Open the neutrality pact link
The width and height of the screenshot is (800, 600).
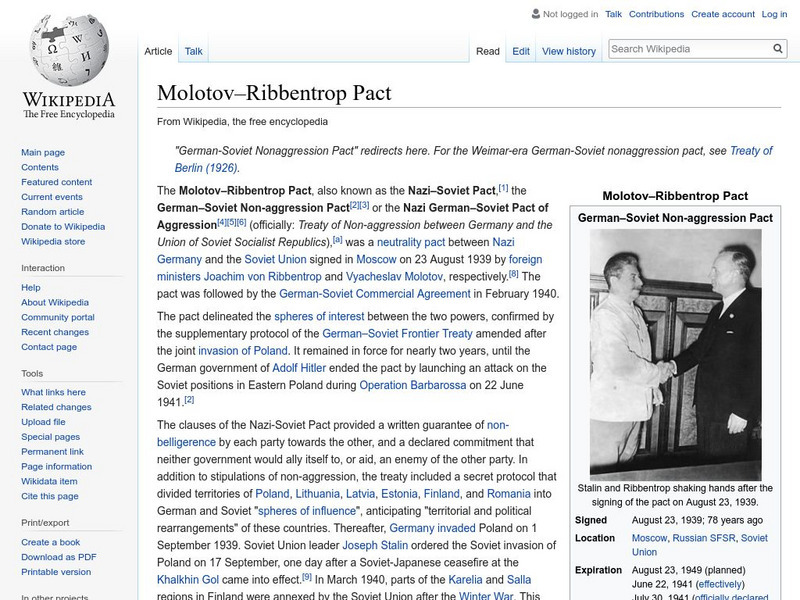point(411,242)
